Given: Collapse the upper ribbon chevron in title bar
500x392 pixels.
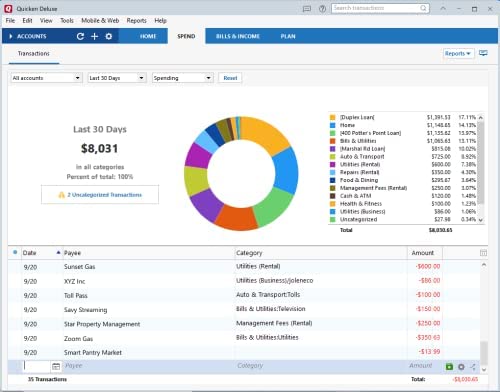Looking at the screenshot, I should pos(443,8).
